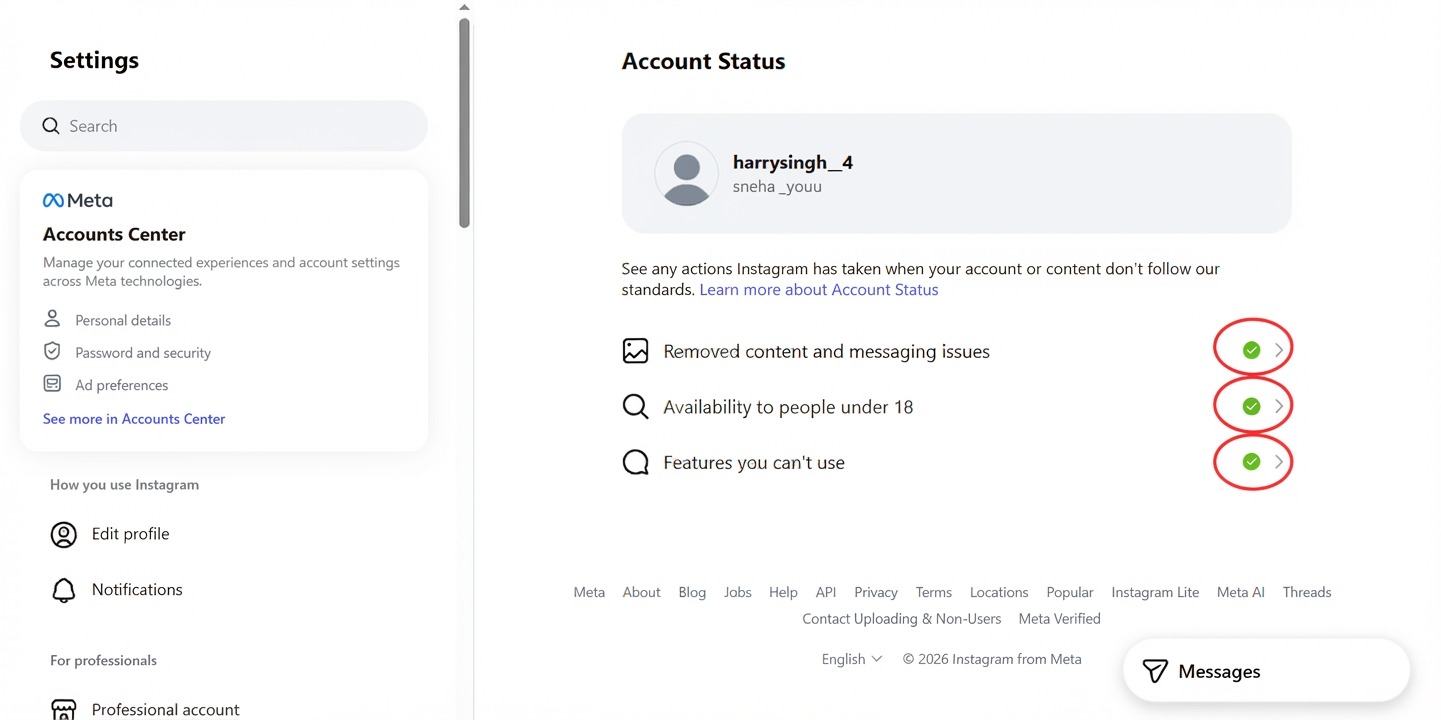Viewport: 1441px width, 720px height.
Task: Open the English language dropdown
Action: (852, 659)
